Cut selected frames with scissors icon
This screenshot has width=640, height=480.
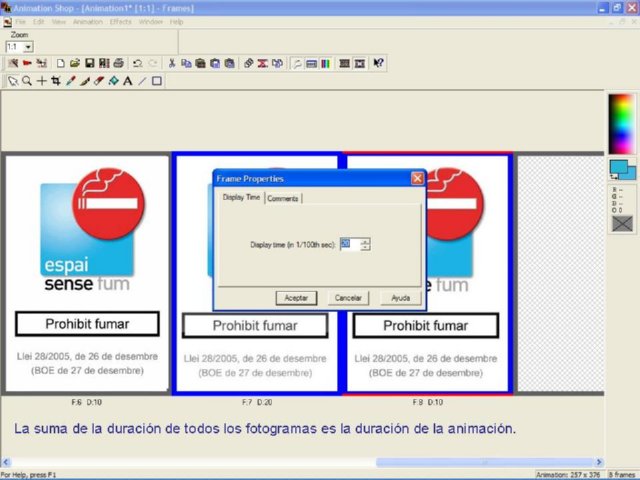coord(172,63)
